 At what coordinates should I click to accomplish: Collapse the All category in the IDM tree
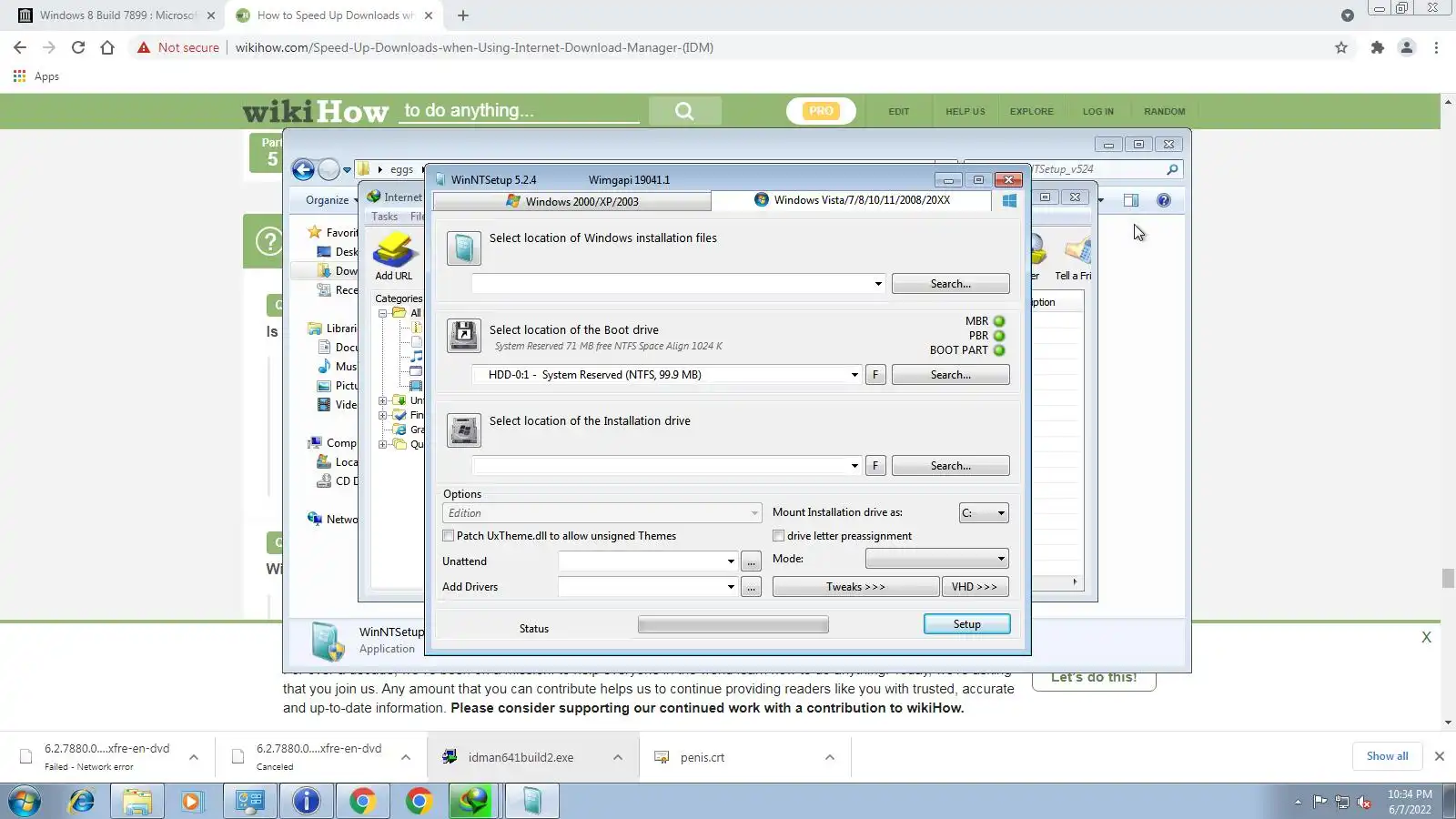383,313
